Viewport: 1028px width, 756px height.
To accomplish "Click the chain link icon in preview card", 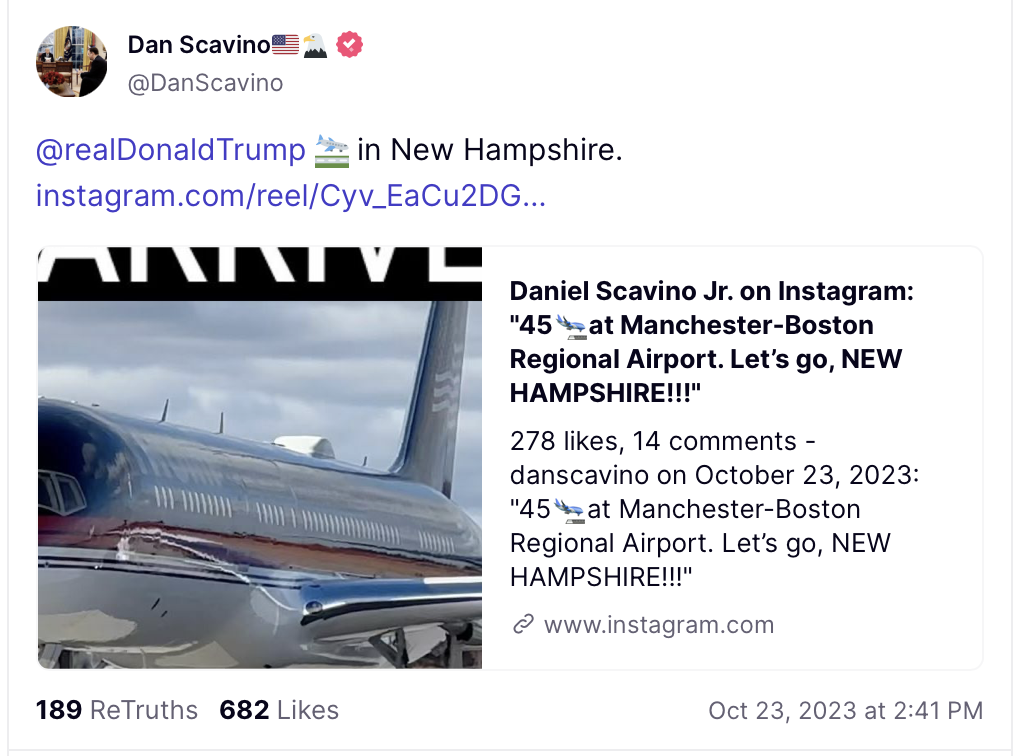I will [522, 625].
